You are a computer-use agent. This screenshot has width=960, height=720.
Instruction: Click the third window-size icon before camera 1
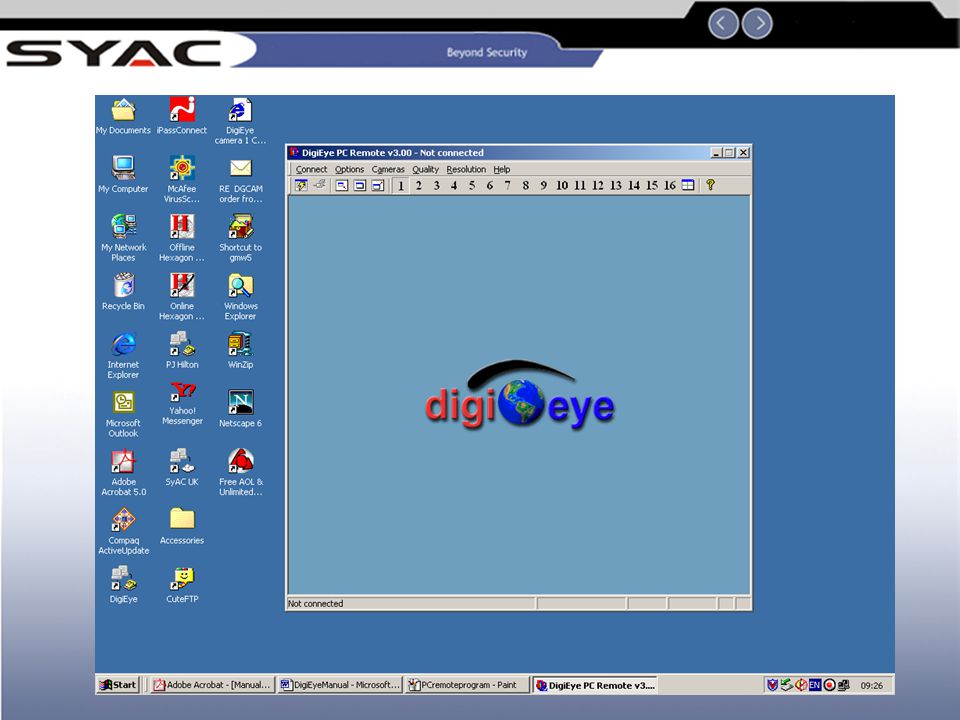click(378, 185)
